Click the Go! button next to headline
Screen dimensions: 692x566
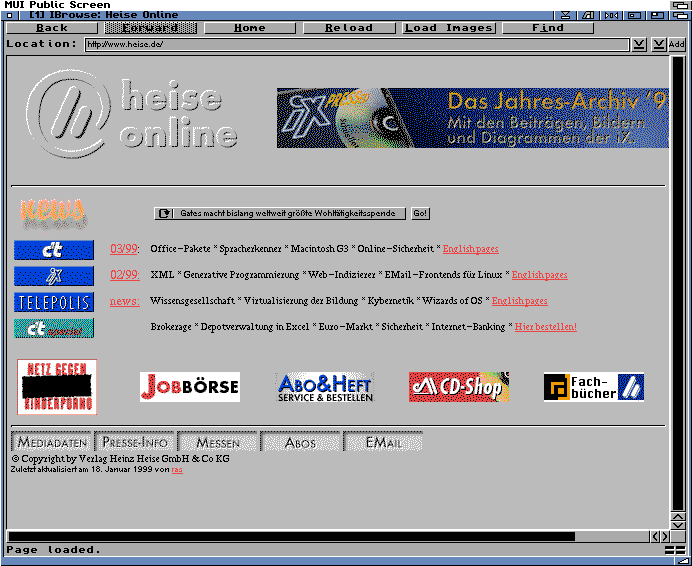(x=421, y=214)
